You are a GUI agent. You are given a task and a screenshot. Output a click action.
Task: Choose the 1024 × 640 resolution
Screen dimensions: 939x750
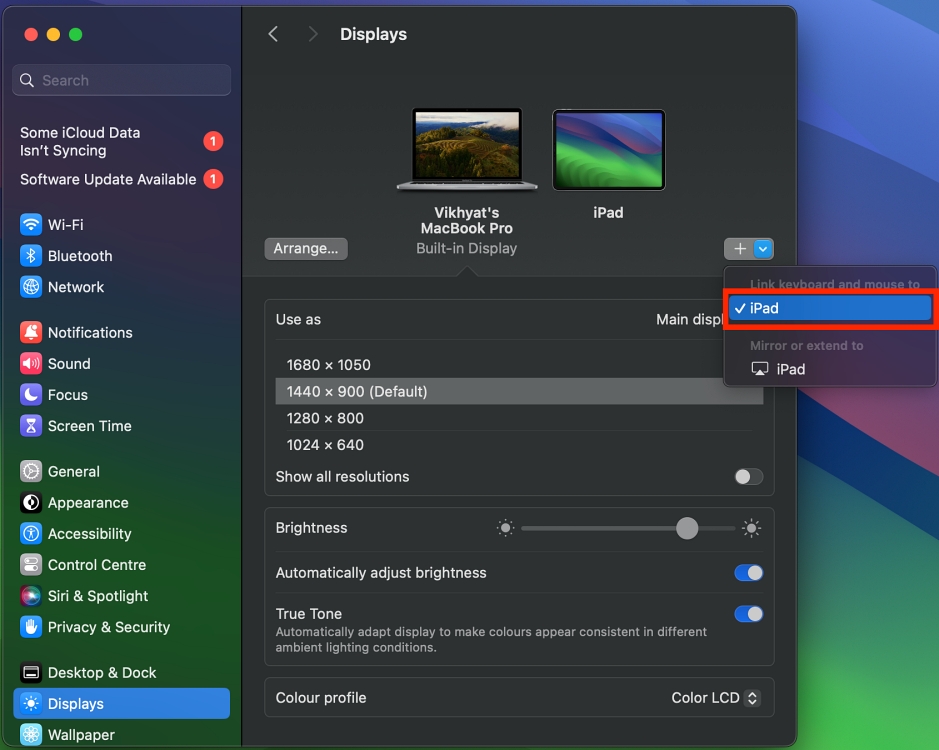[x=519, y=444]
